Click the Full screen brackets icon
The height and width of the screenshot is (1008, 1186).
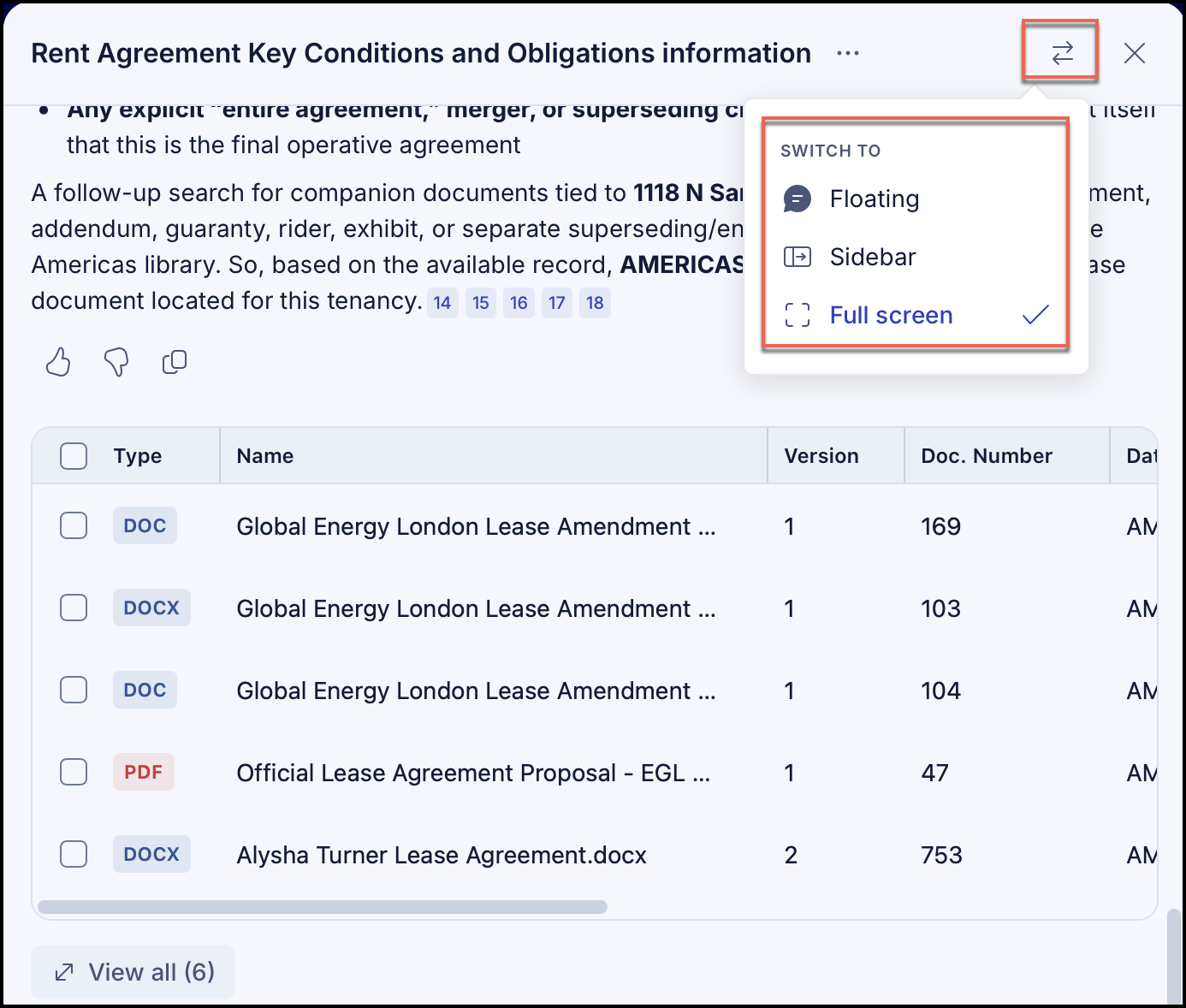click(x=797, y=315)
